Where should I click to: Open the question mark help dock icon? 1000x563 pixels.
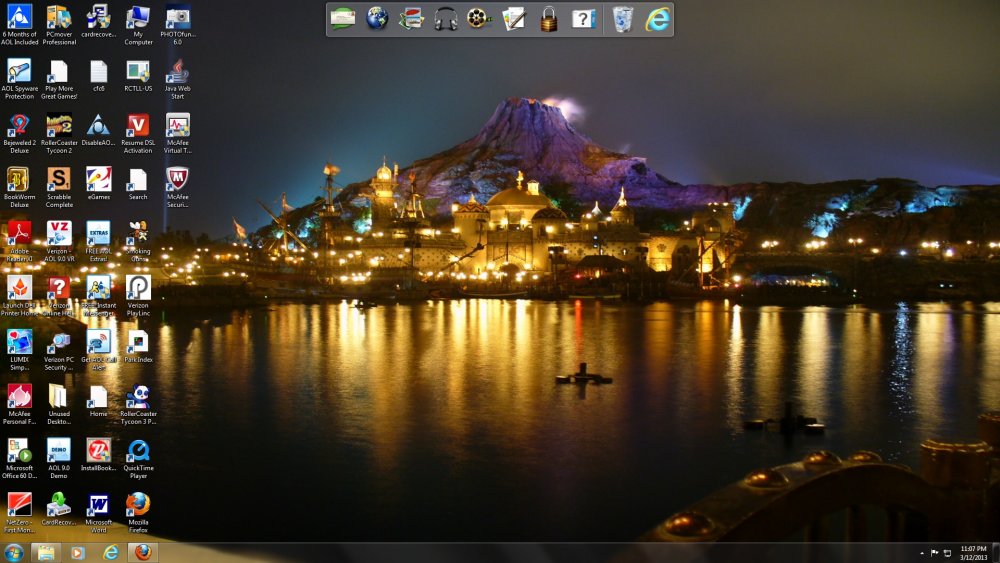click(x=584, y=19)
